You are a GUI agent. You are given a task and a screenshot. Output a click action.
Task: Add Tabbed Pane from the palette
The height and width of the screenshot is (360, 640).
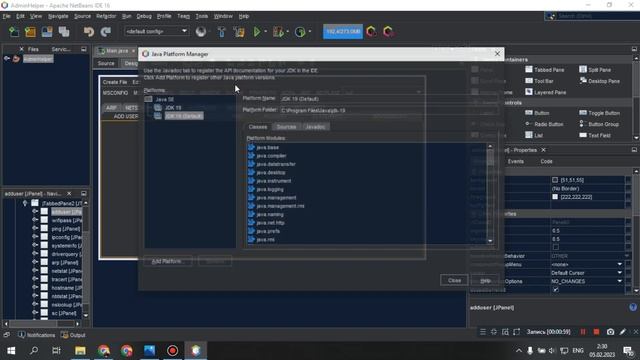pyautogui.click(x=544, y=70)
